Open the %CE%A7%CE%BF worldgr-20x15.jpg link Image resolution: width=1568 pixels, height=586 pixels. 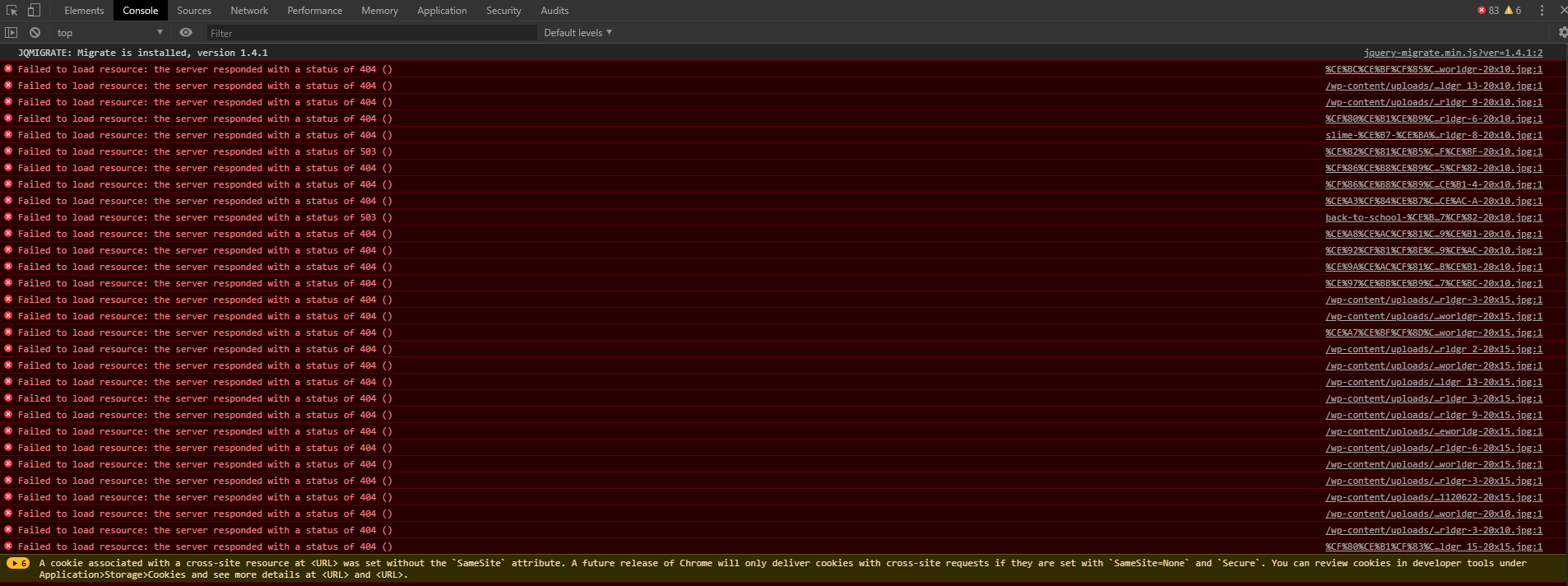[x=1434, y=333]
